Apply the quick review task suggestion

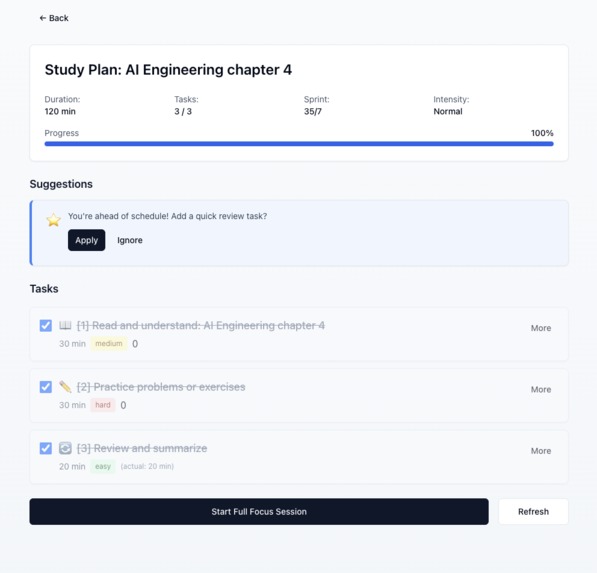click(86, 240)
